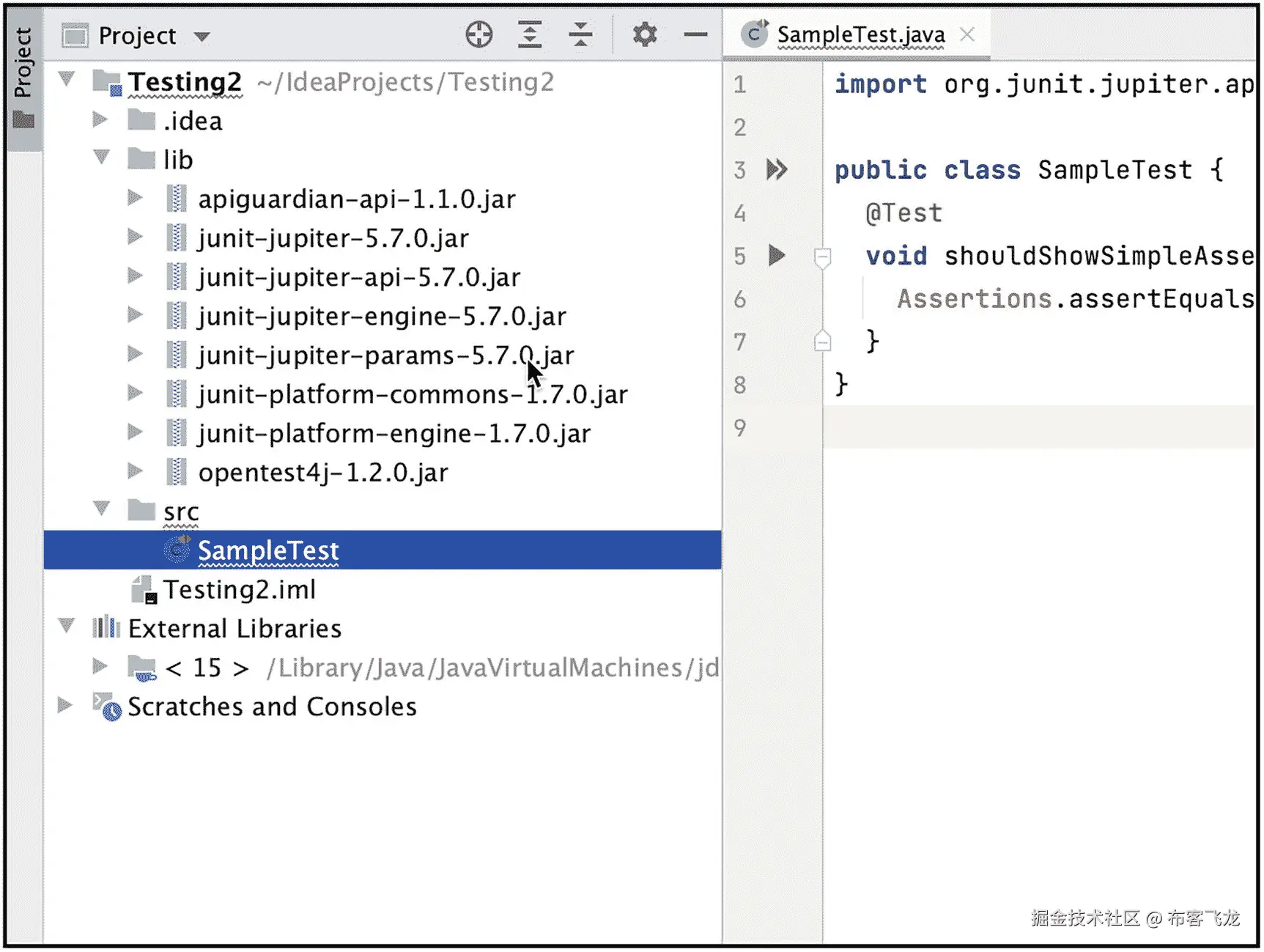Close the SampleTest.java tab
The height and width of the screenshot is (952, 1264).
pos(967,34)
